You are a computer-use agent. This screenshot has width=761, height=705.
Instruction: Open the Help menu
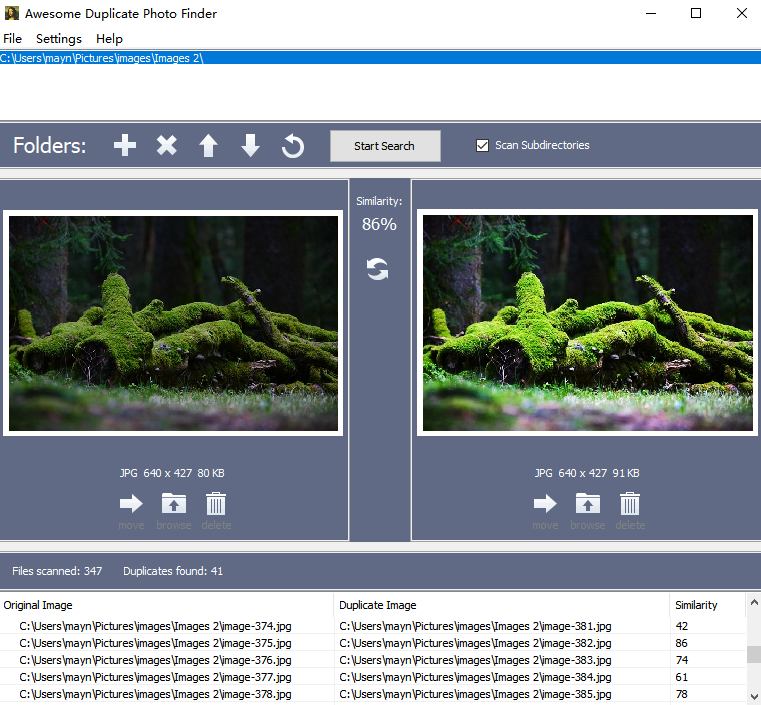tap(109, 38)
